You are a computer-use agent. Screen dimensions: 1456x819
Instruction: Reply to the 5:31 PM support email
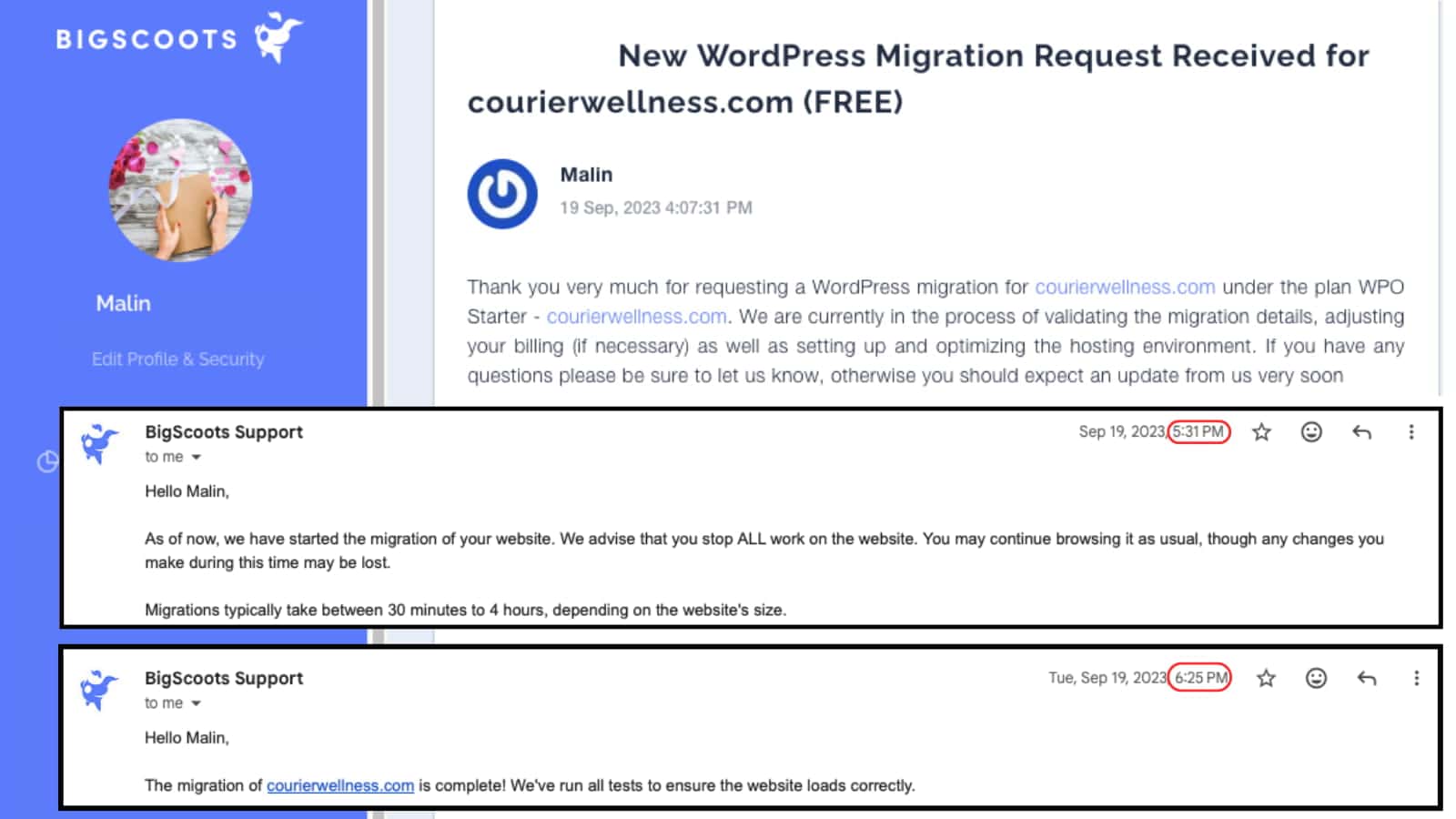point(1361,432)
